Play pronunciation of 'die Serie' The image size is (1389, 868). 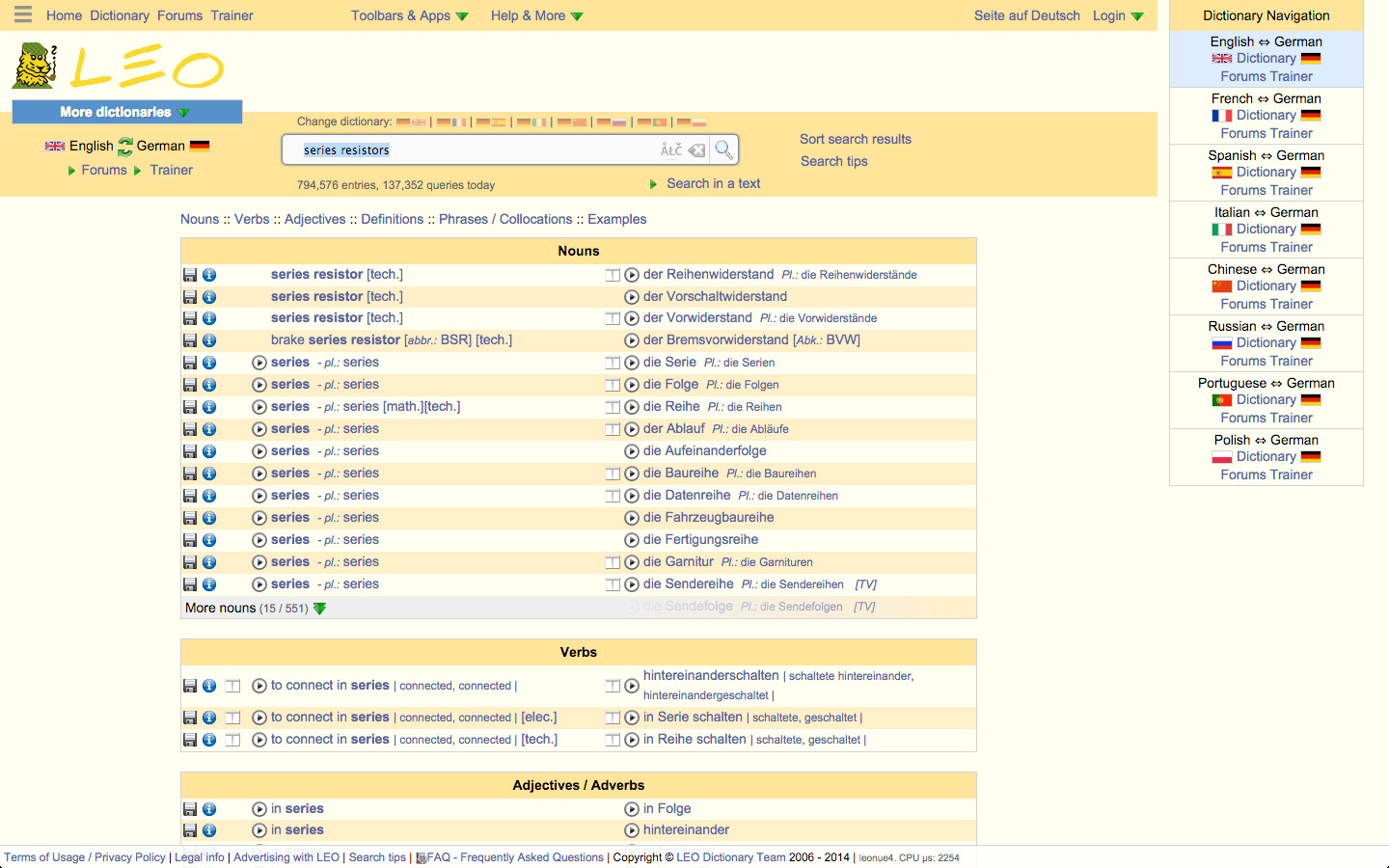pos(632,363)
